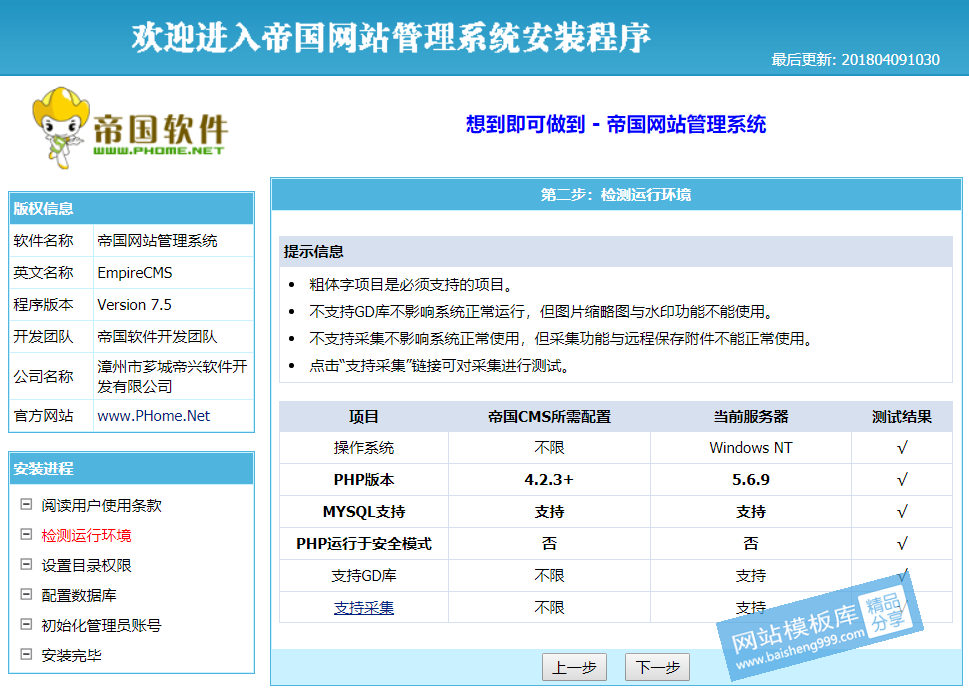Click the hint 粗体字项目是必须支持的项目
Screen dimensions: 969x689
(x=412, y=285)
